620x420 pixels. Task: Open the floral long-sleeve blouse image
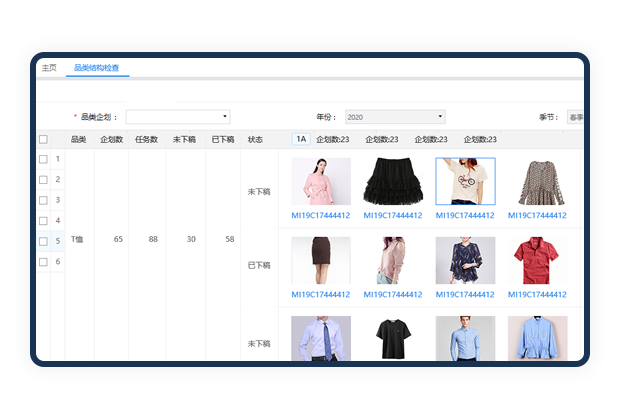click(x=537, y=181)
